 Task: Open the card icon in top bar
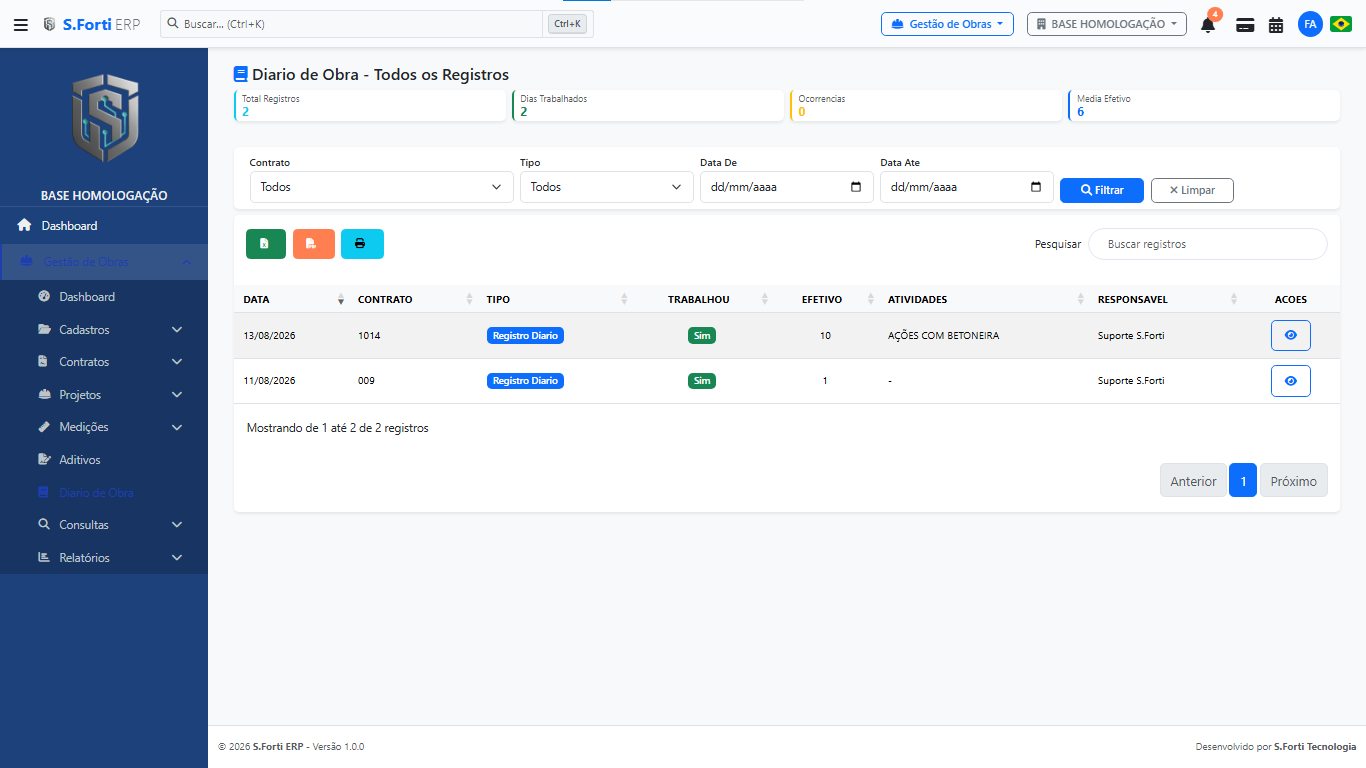click(x=1245, y=25)
